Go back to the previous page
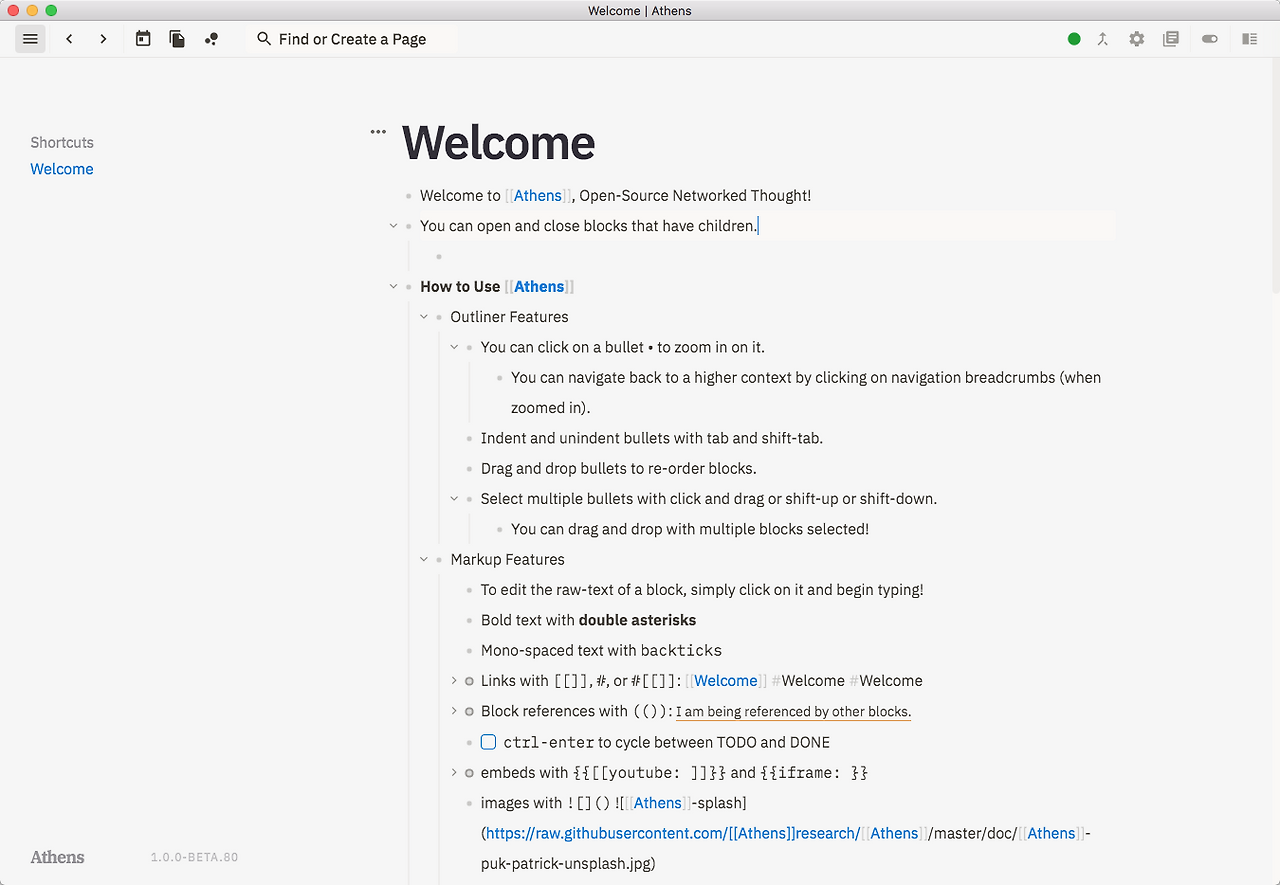 click(x=69, y=39)
